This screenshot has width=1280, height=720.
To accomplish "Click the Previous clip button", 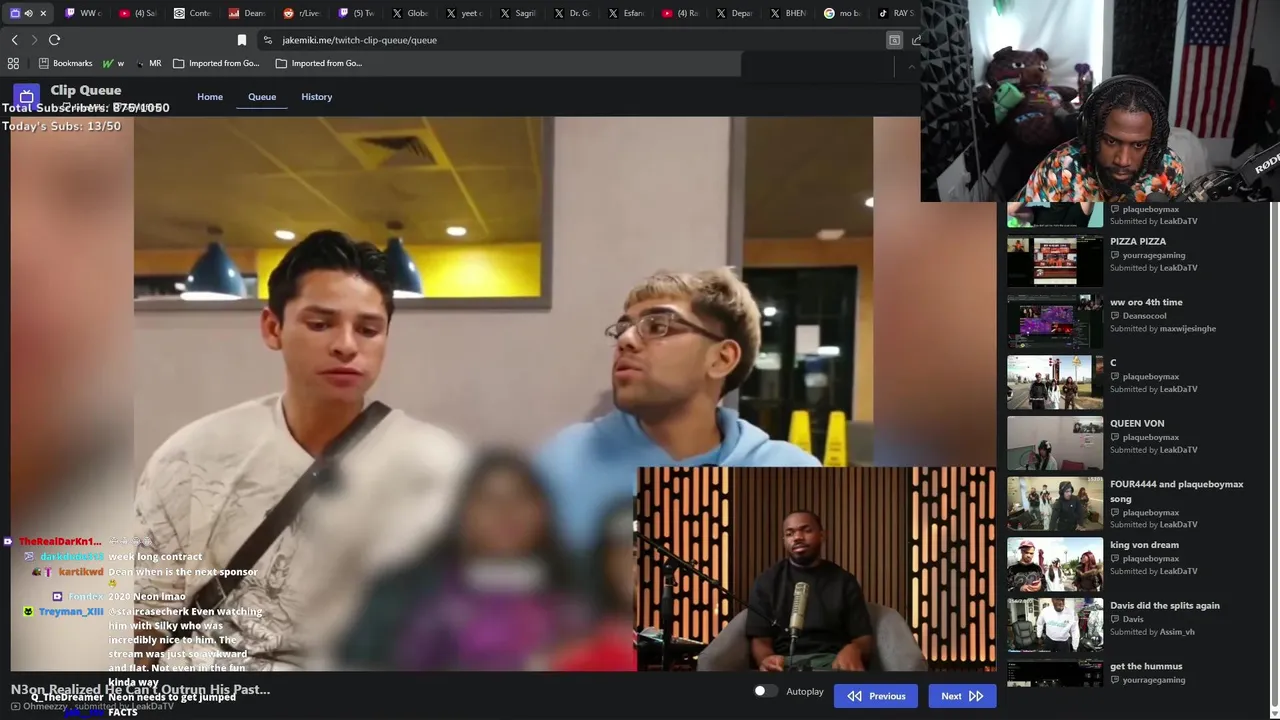I will (876, 696).
